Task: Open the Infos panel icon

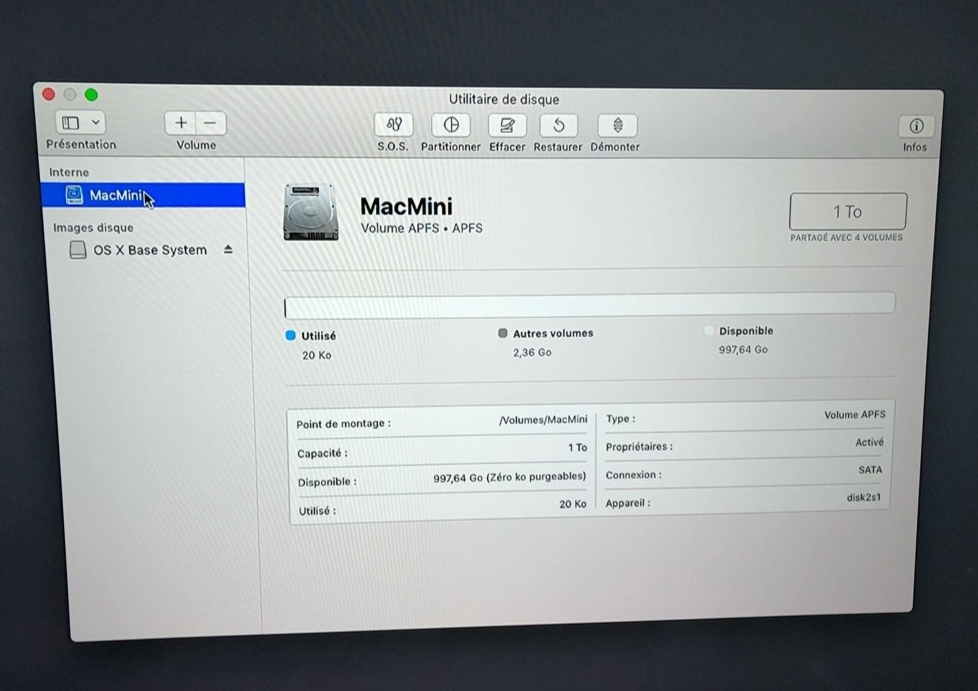Action: click(x=916, y=127)
